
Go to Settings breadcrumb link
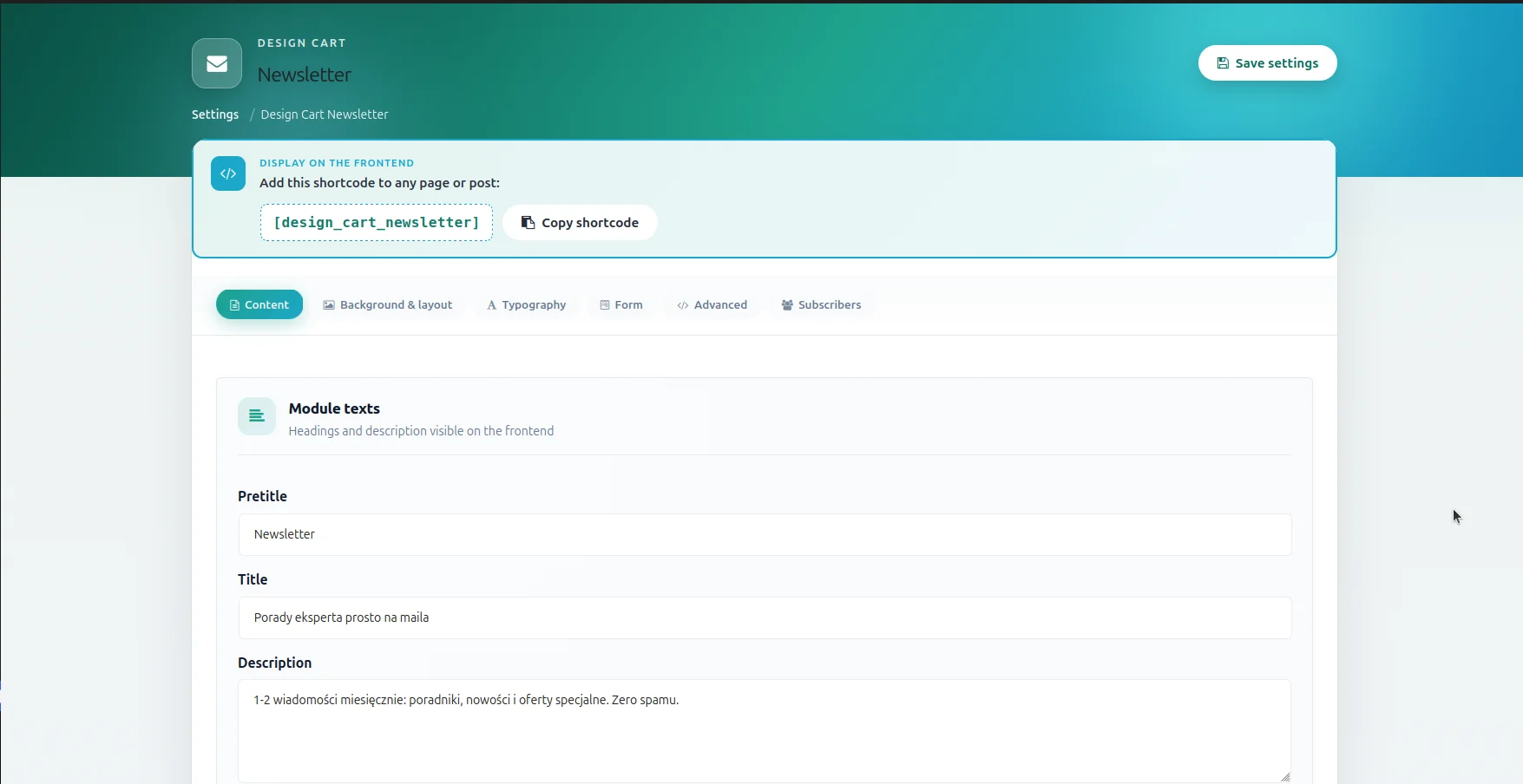tap(215, 114)
